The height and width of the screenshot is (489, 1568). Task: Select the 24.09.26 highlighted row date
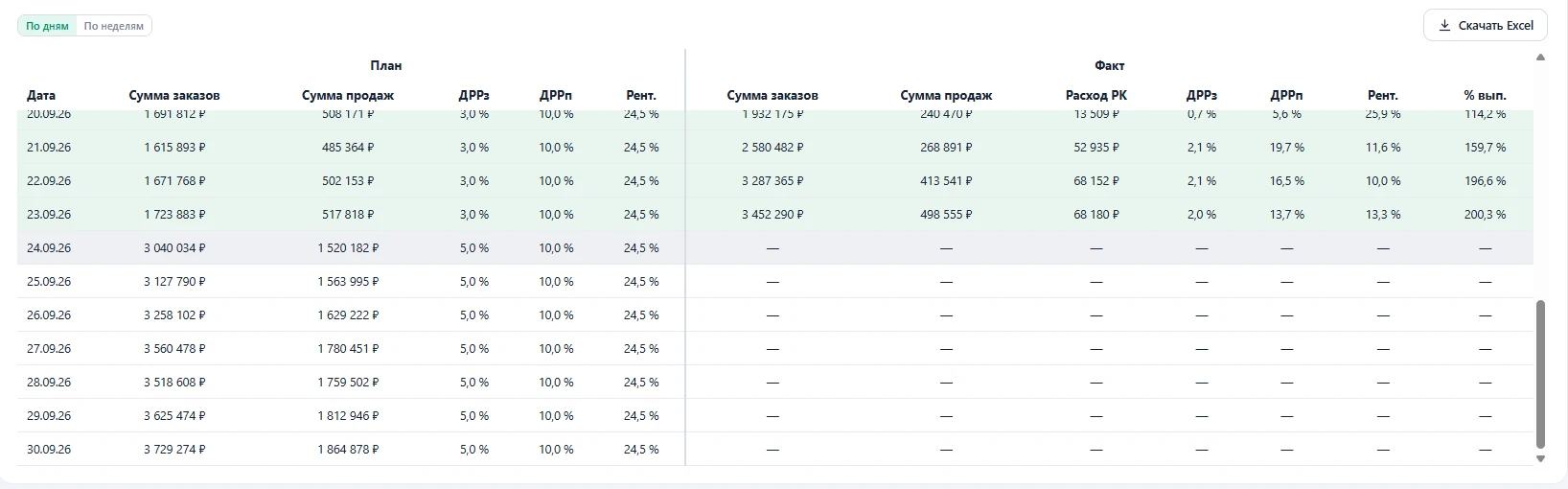pos(49,248)
